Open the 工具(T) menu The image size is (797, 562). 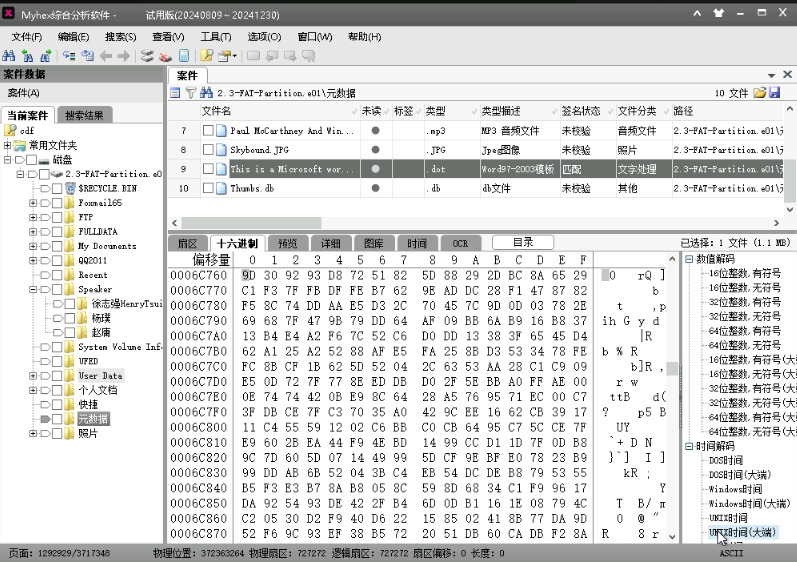(x=216, y=37)
